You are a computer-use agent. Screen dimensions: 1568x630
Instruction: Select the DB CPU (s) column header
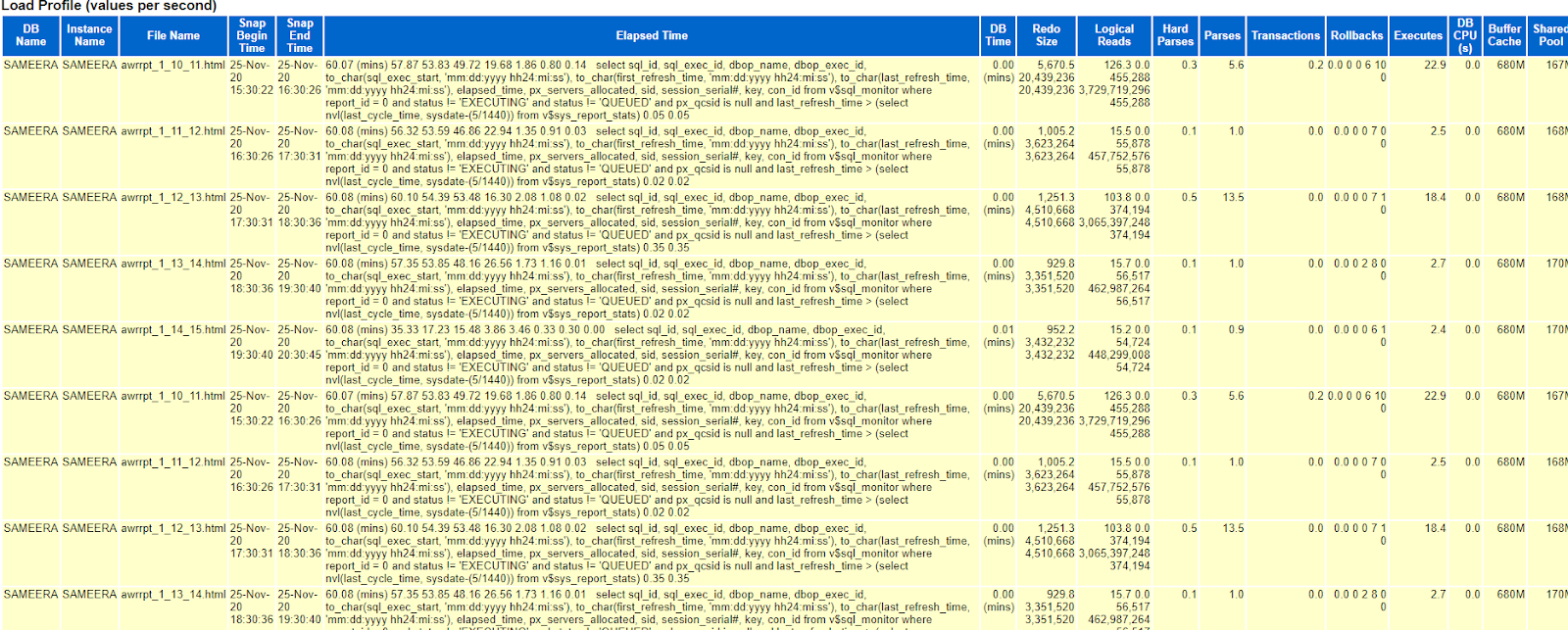tap(1465, 35)
